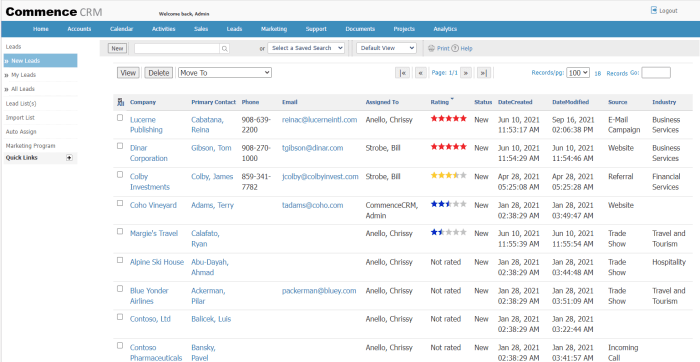Open Marketing Program in sidebar

click(x=30, y=146)
